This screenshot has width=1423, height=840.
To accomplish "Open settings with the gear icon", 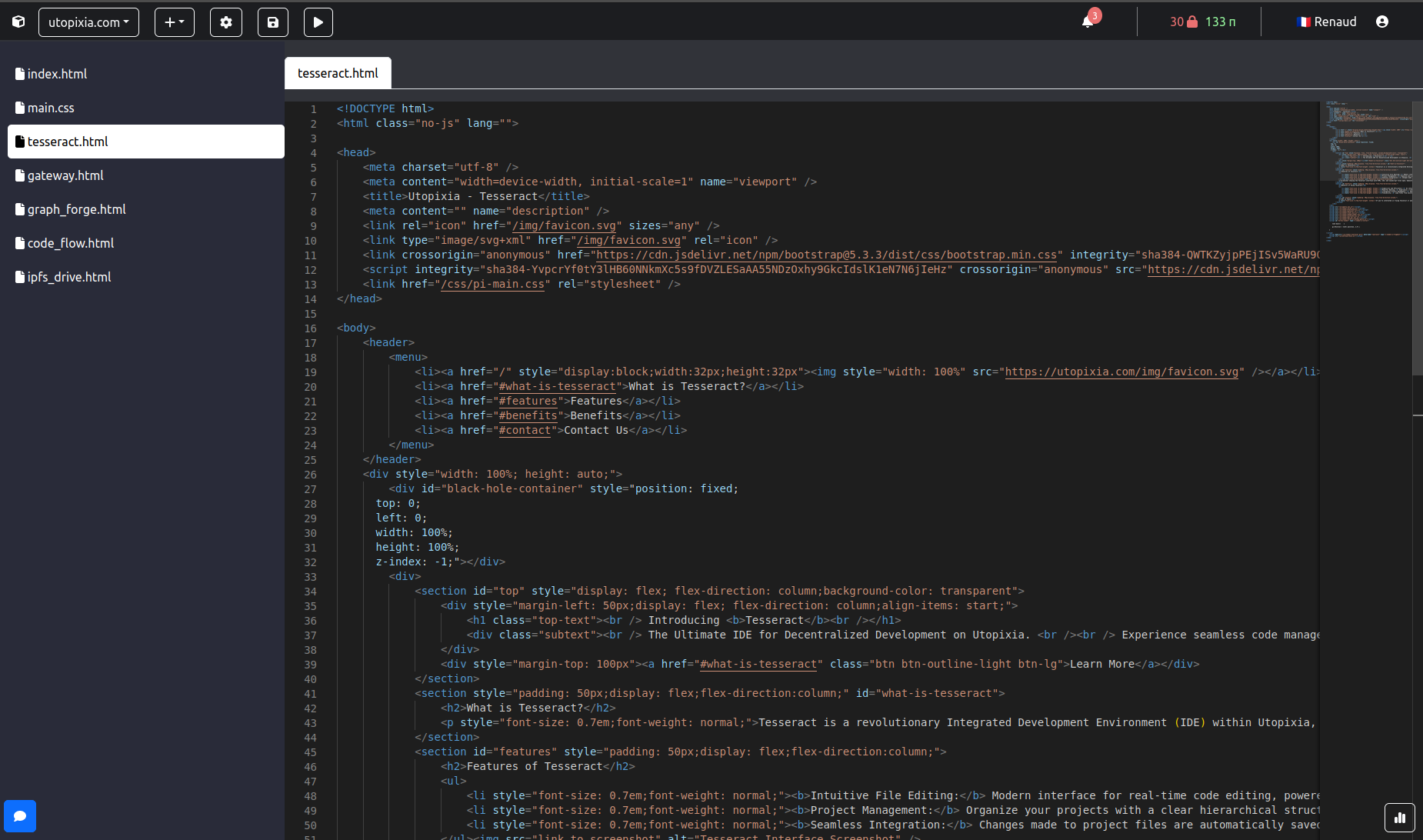I will [x=226, y=22].
